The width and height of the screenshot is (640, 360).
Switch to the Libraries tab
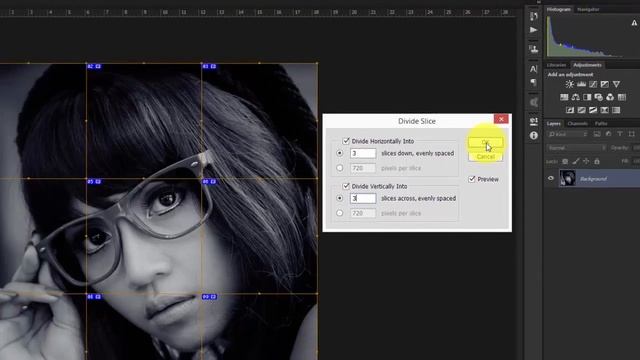click(x=556, y=65)
